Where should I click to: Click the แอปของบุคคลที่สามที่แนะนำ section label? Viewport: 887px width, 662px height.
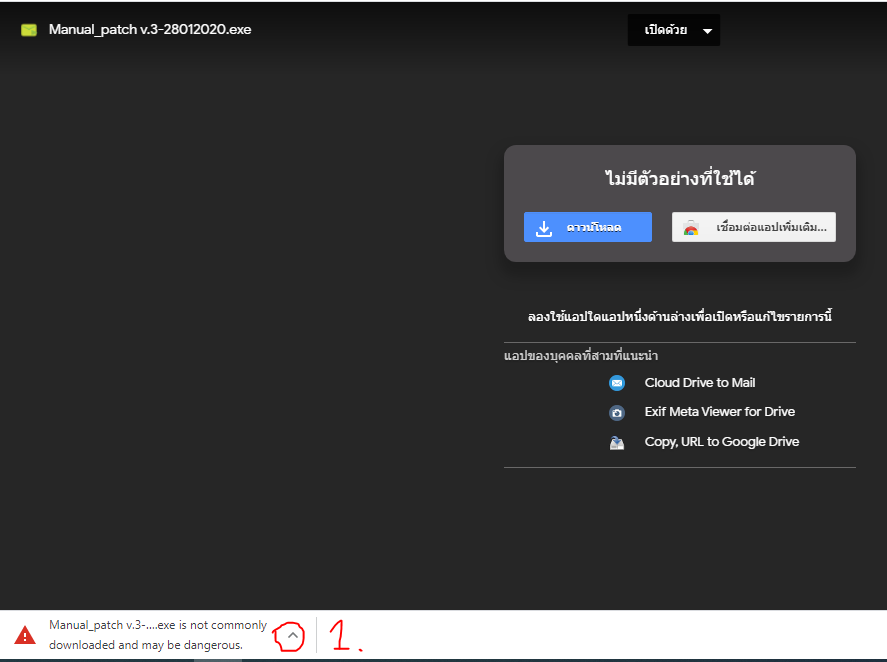[x=581, y=355]
